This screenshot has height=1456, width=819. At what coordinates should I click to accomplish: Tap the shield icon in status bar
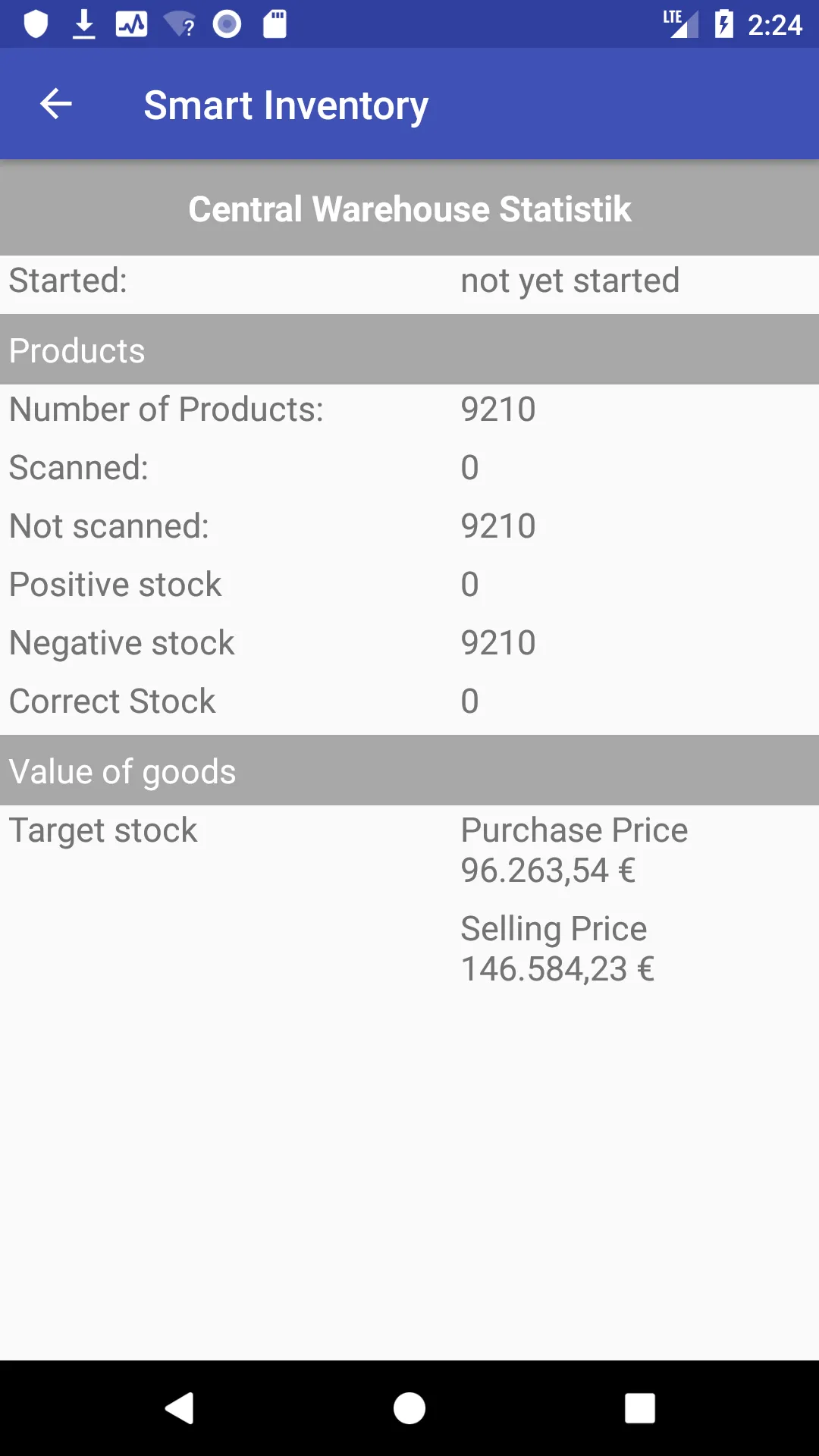pyautogui.click(x=36, y=24)
